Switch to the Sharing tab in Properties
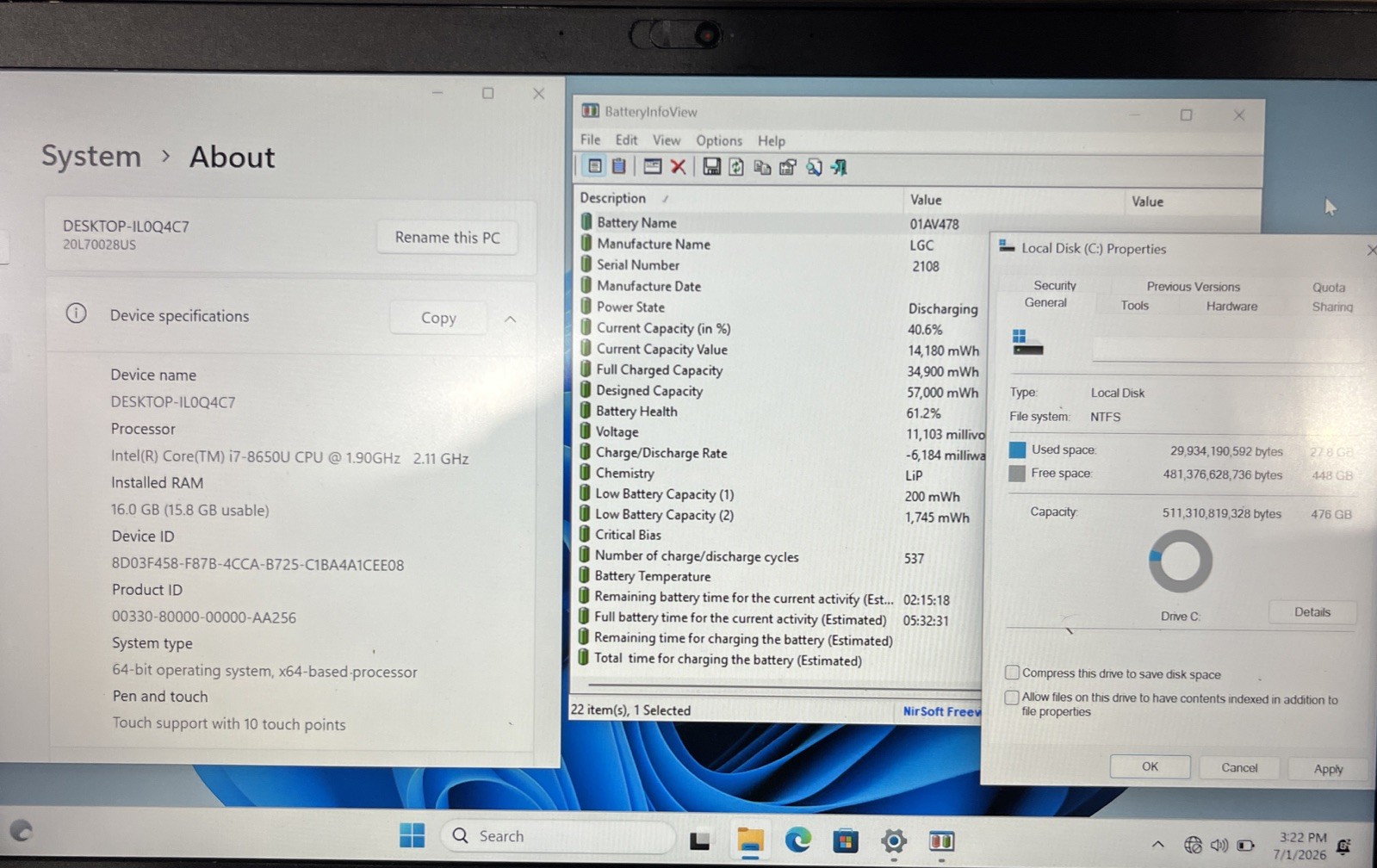Image resolution: width=1377 pixels, height=868 pixels. pos(1332,307)
